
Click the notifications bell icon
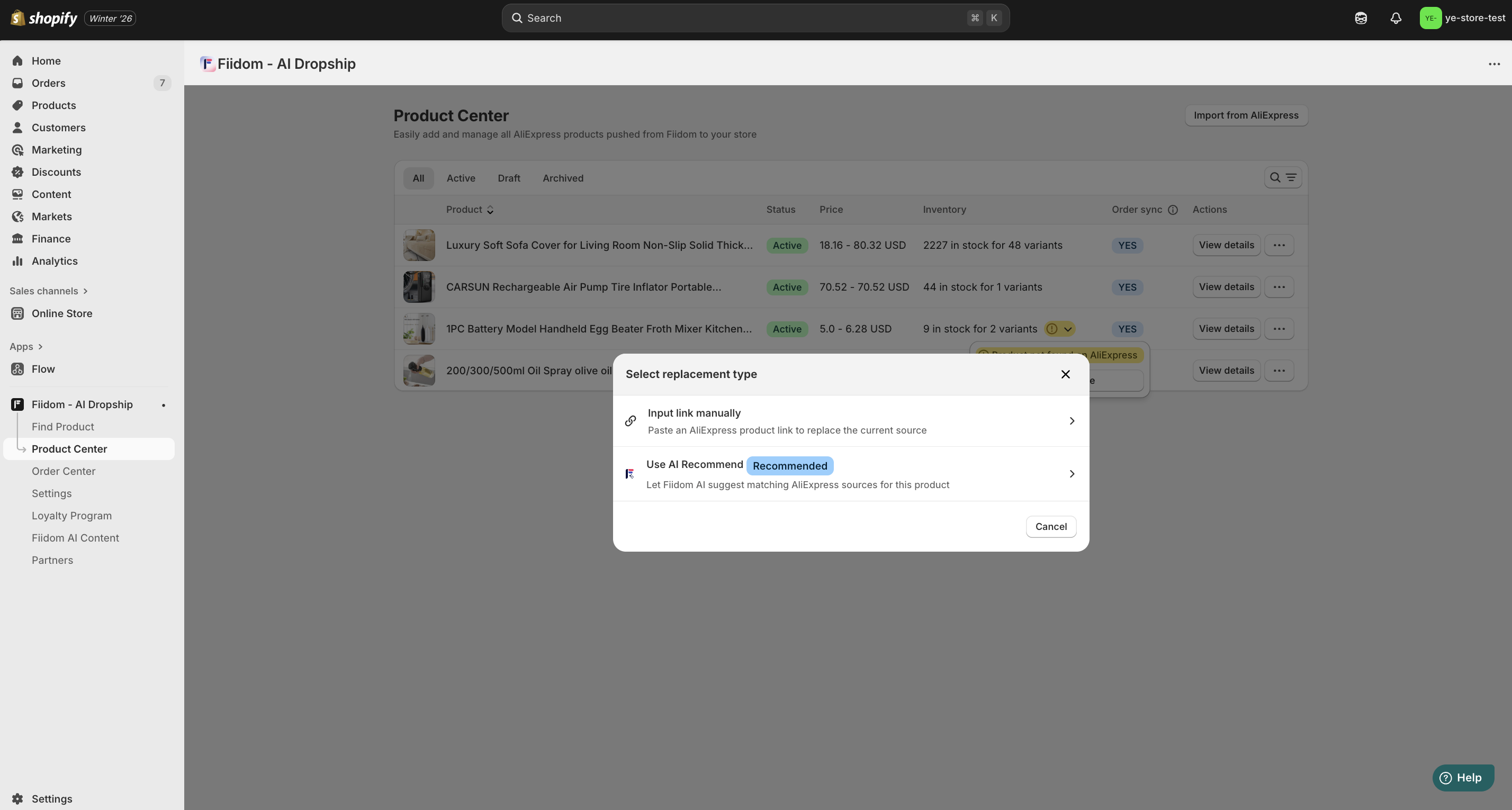click(1395, 18)
